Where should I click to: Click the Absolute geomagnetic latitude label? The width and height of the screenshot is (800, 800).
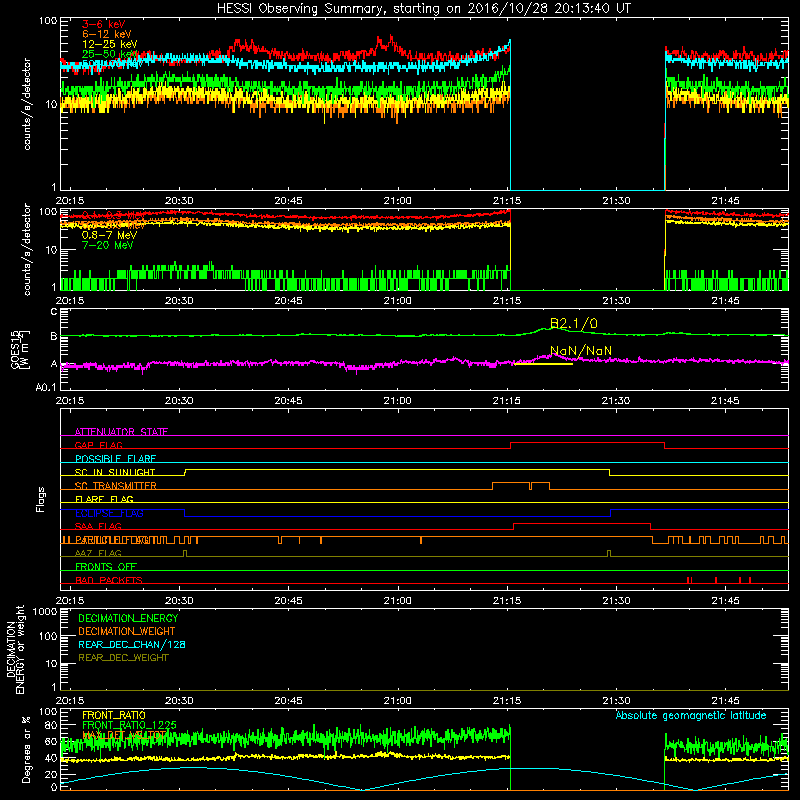click(691, 715)
